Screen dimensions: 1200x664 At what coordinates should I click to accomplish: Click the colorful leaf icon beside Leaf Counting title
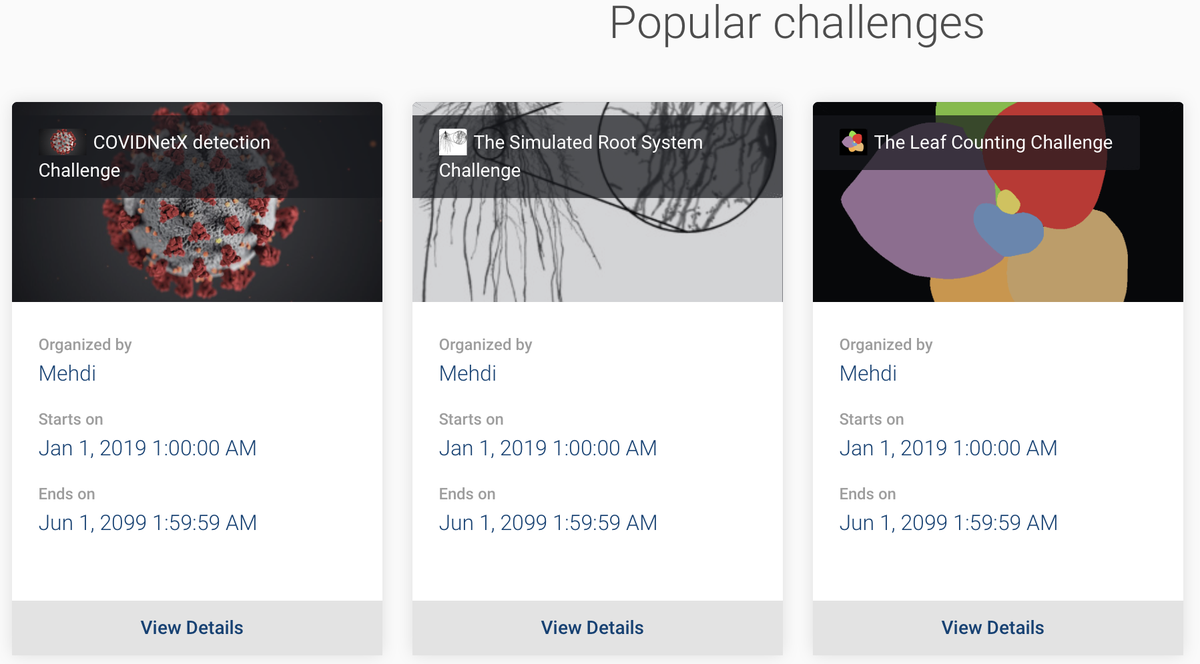coord(853,141)
